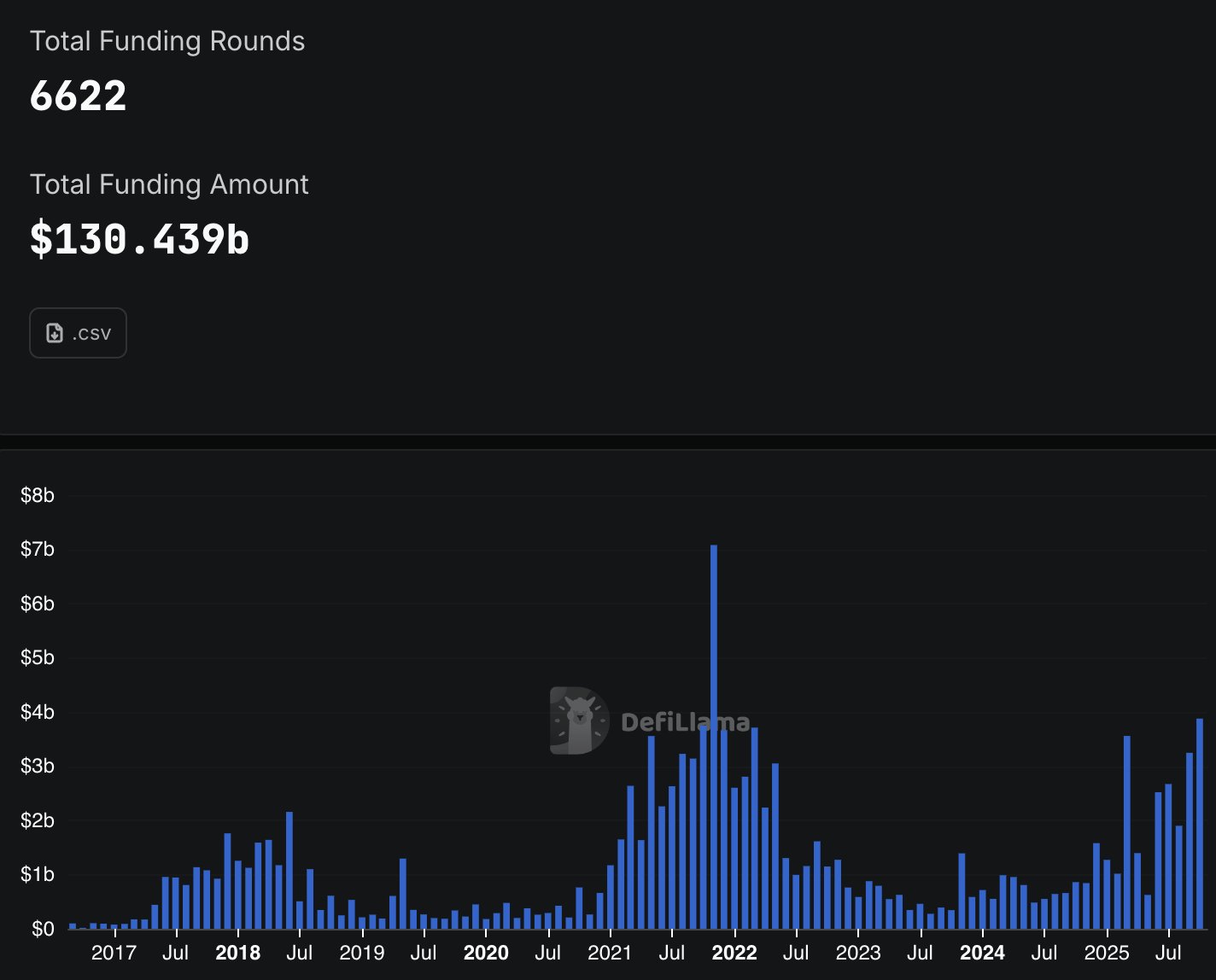Viewport: 1216px width, 980px height.
Task: Click the '$2b' y-axis label
Action: pyautogui.click(x=38, y=820)
